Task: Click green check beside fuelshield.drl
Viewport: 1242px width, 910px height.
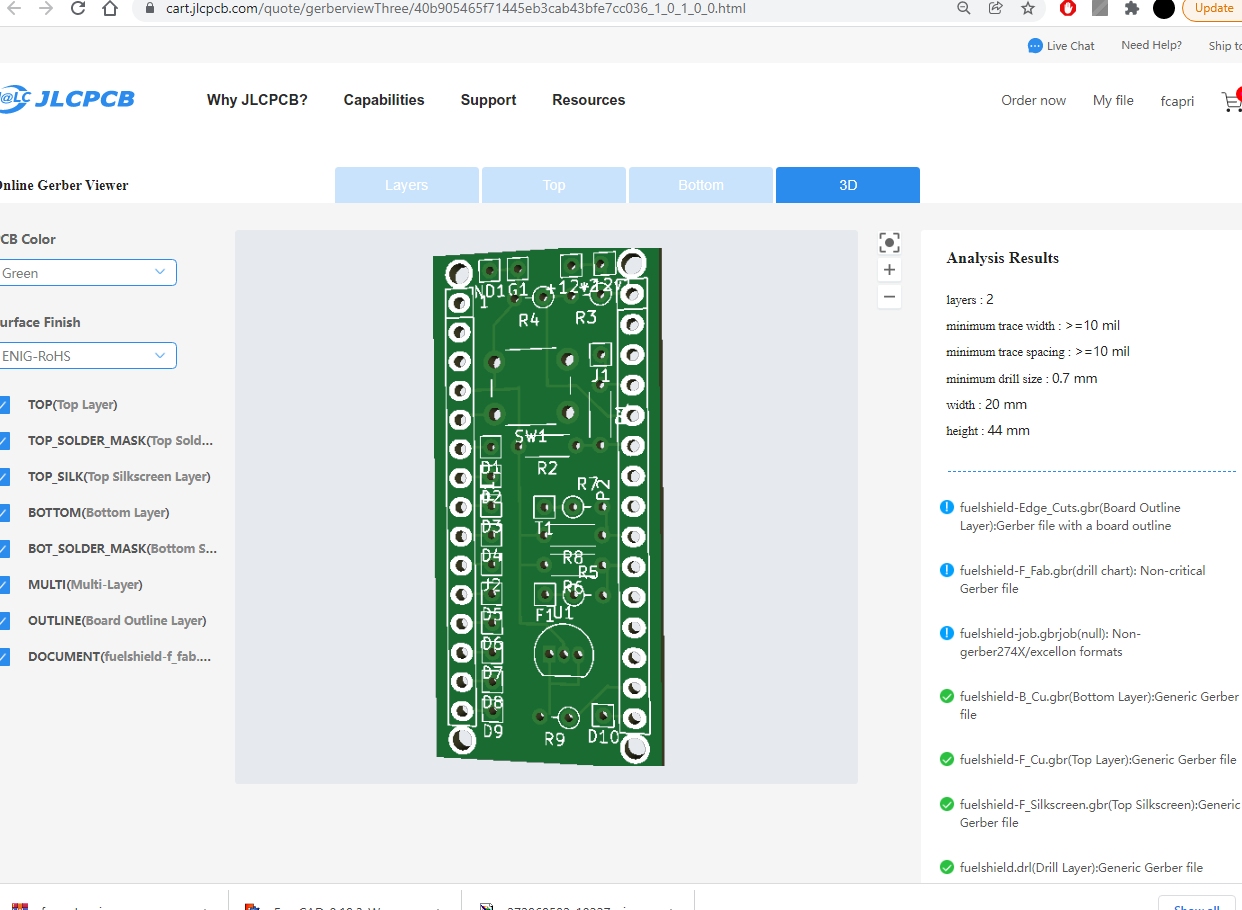Action: pos(947,867)
